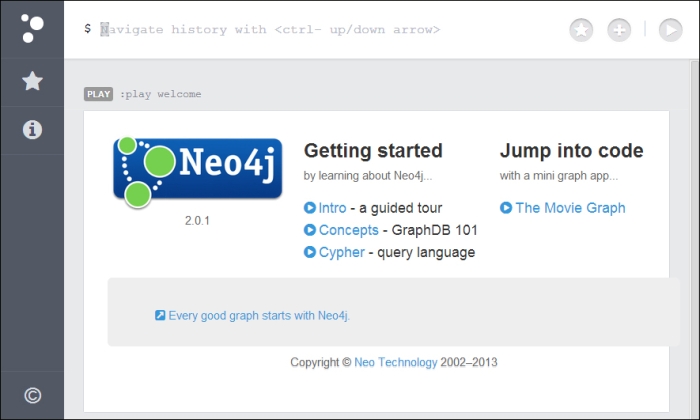Image resolution: width=700 pixels, height=420 pixels.
Task: Save the query as favorite using star button
Action: tap(581, 30)
